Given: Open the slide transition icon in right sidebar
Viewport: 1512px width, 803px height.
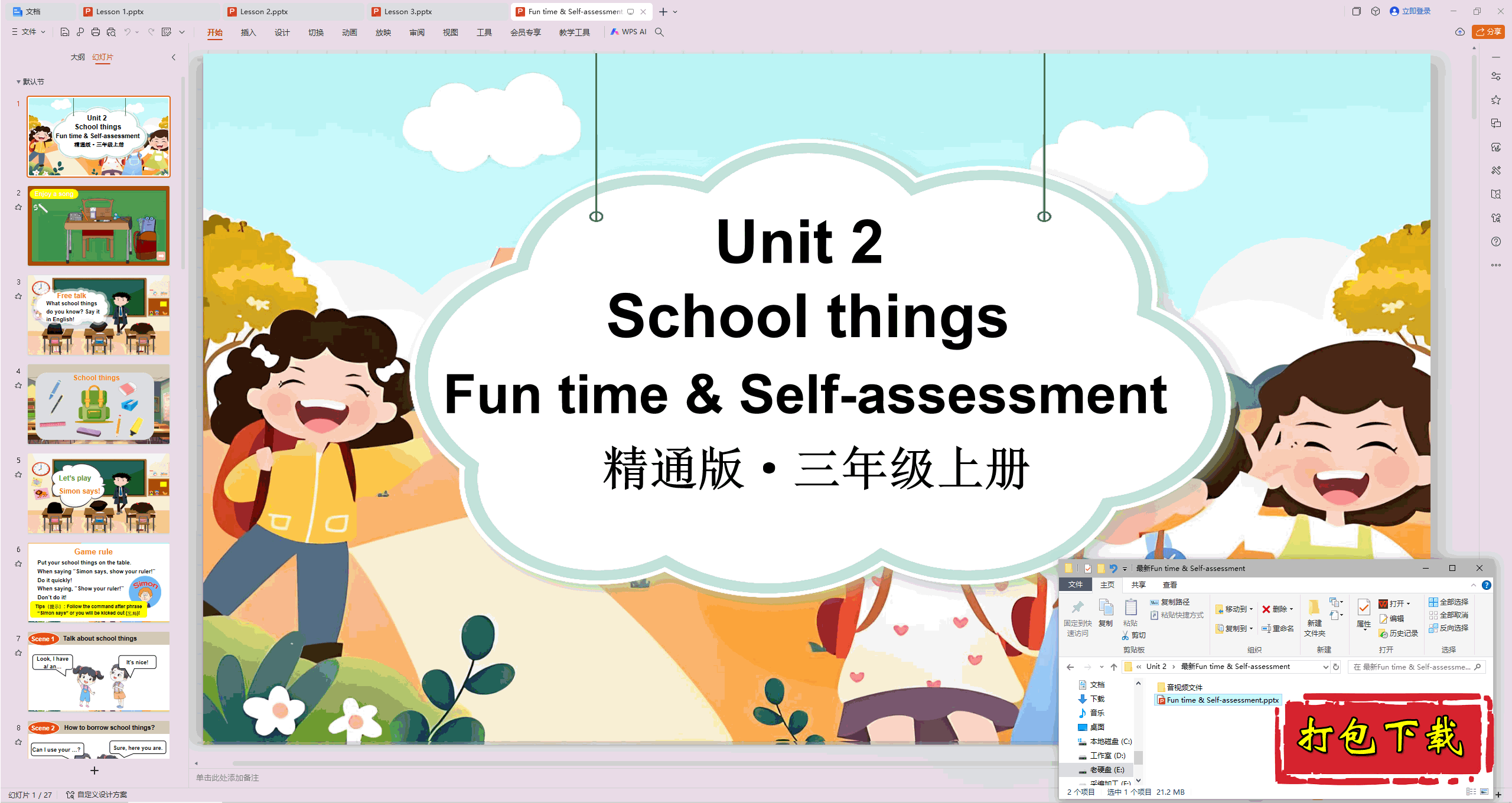Looking at the screenshot, I should [x=1496, y=123].
